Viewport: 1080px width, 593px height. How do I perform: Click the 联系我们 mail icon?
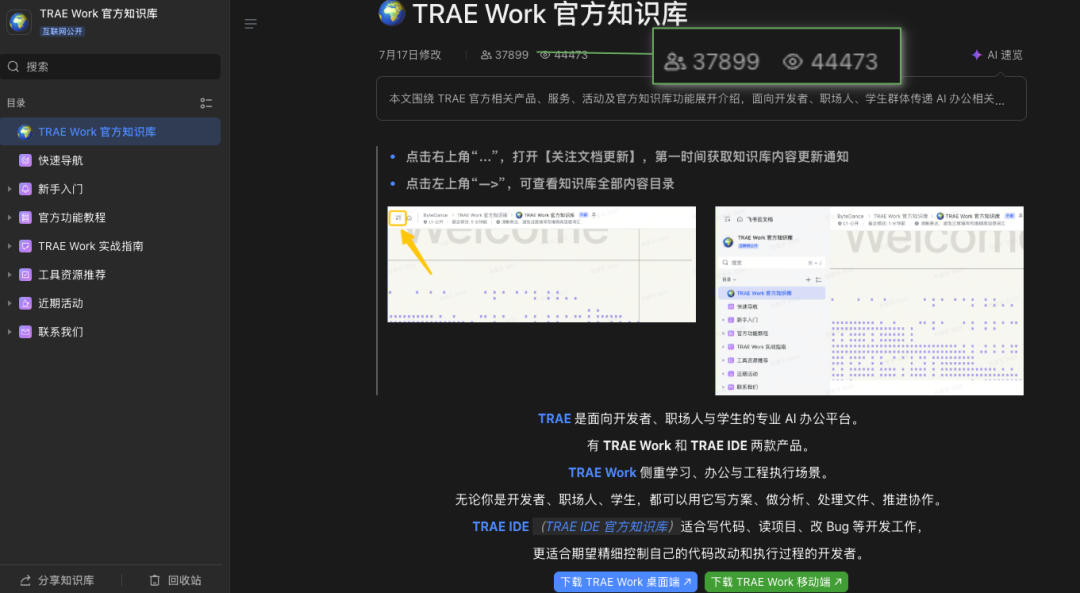(25, 332)
